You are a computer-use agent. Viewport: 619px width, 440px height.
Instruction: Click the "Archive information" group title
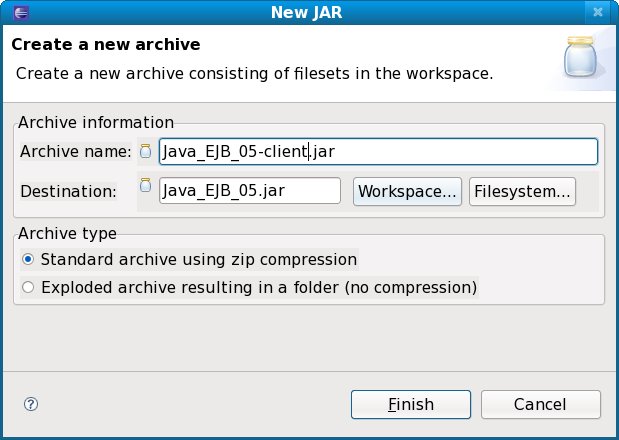(96, 123)
